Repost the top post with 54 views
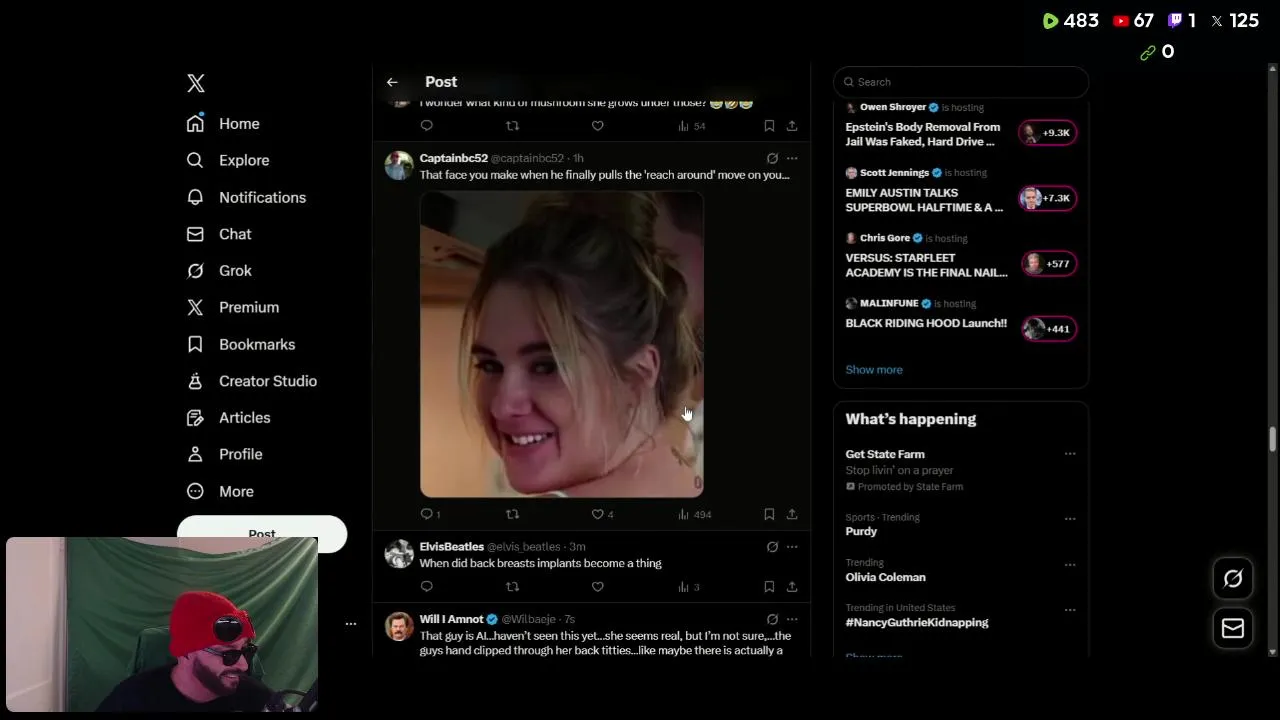 [512, 126]
